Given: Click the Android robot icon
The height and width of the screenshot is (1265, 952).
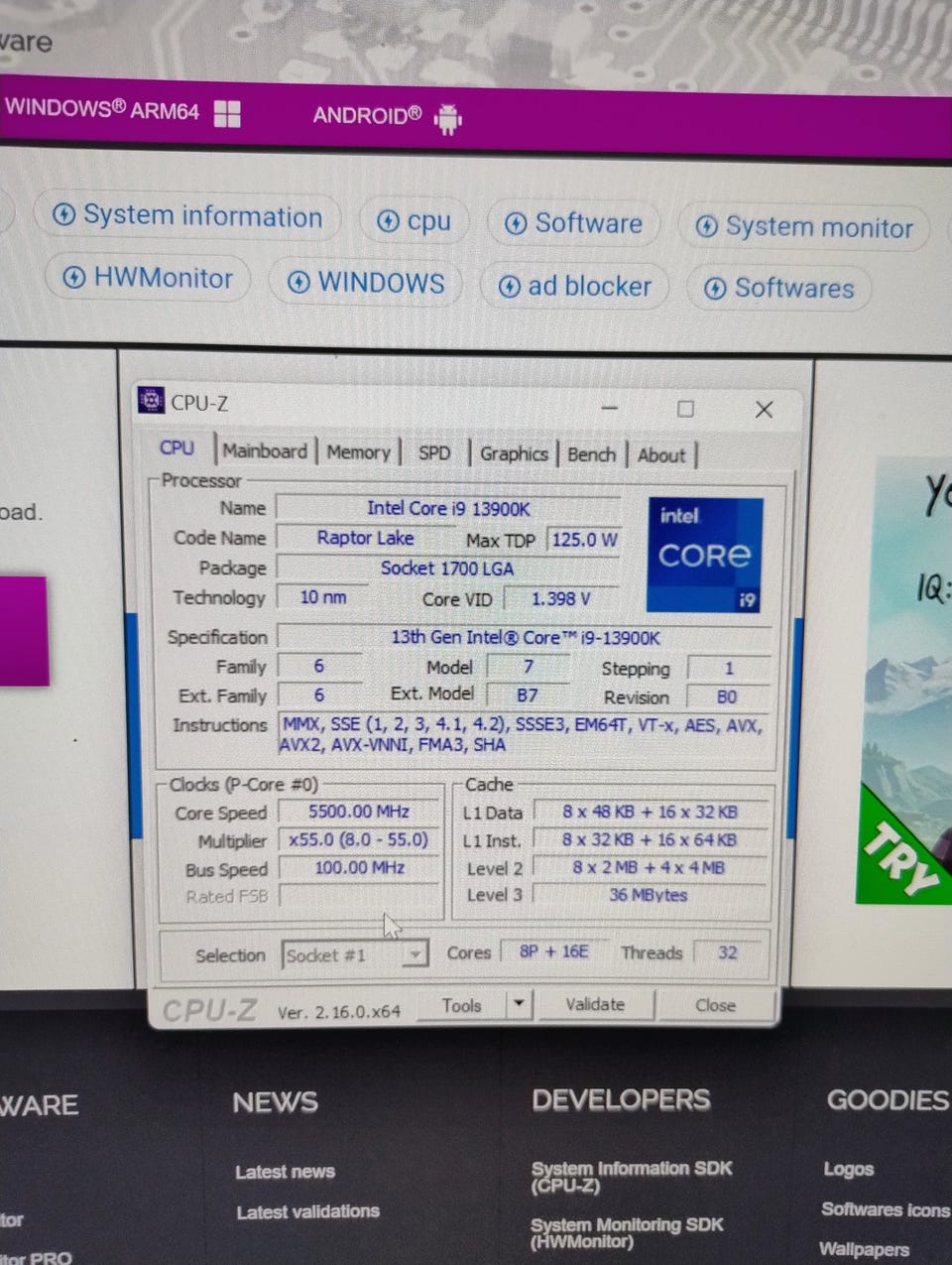Looking at the screenshot, I should pos(448,119).
